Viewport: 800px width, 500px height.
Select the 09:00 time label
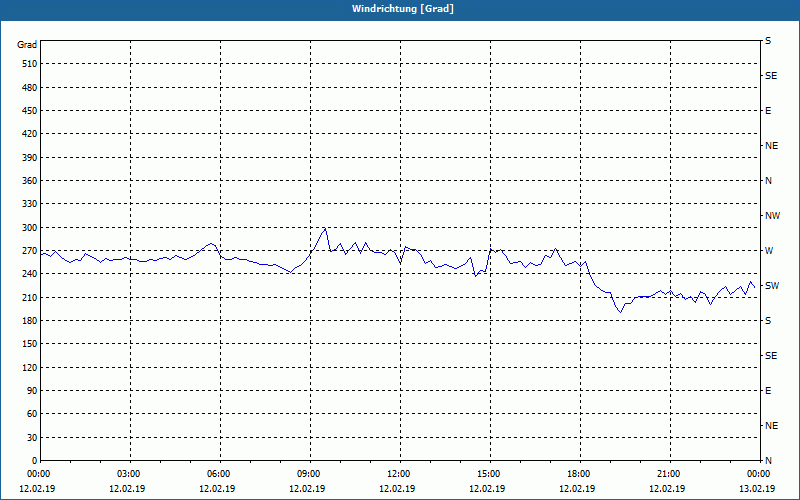311,473
